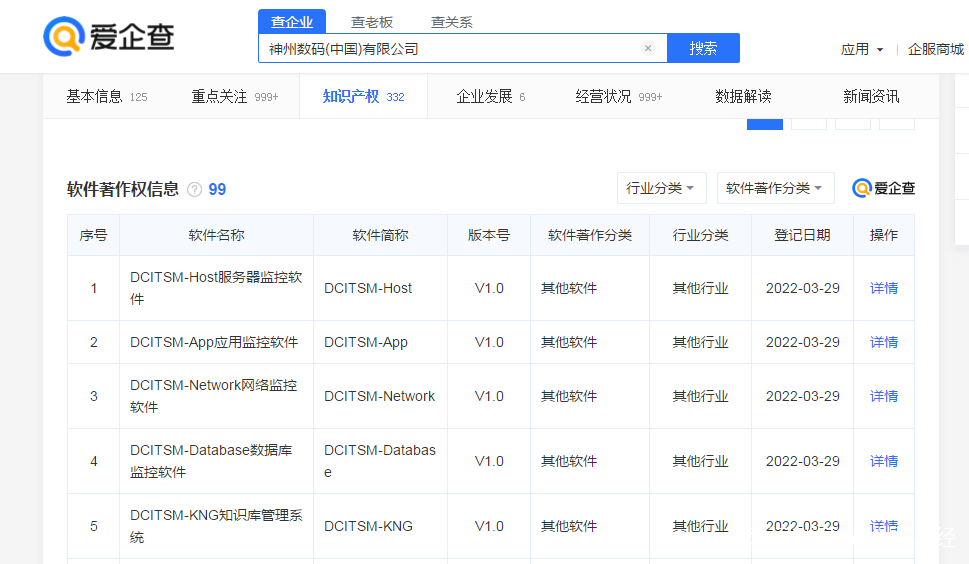Clear the search box with the X icon

coord(648,48)
